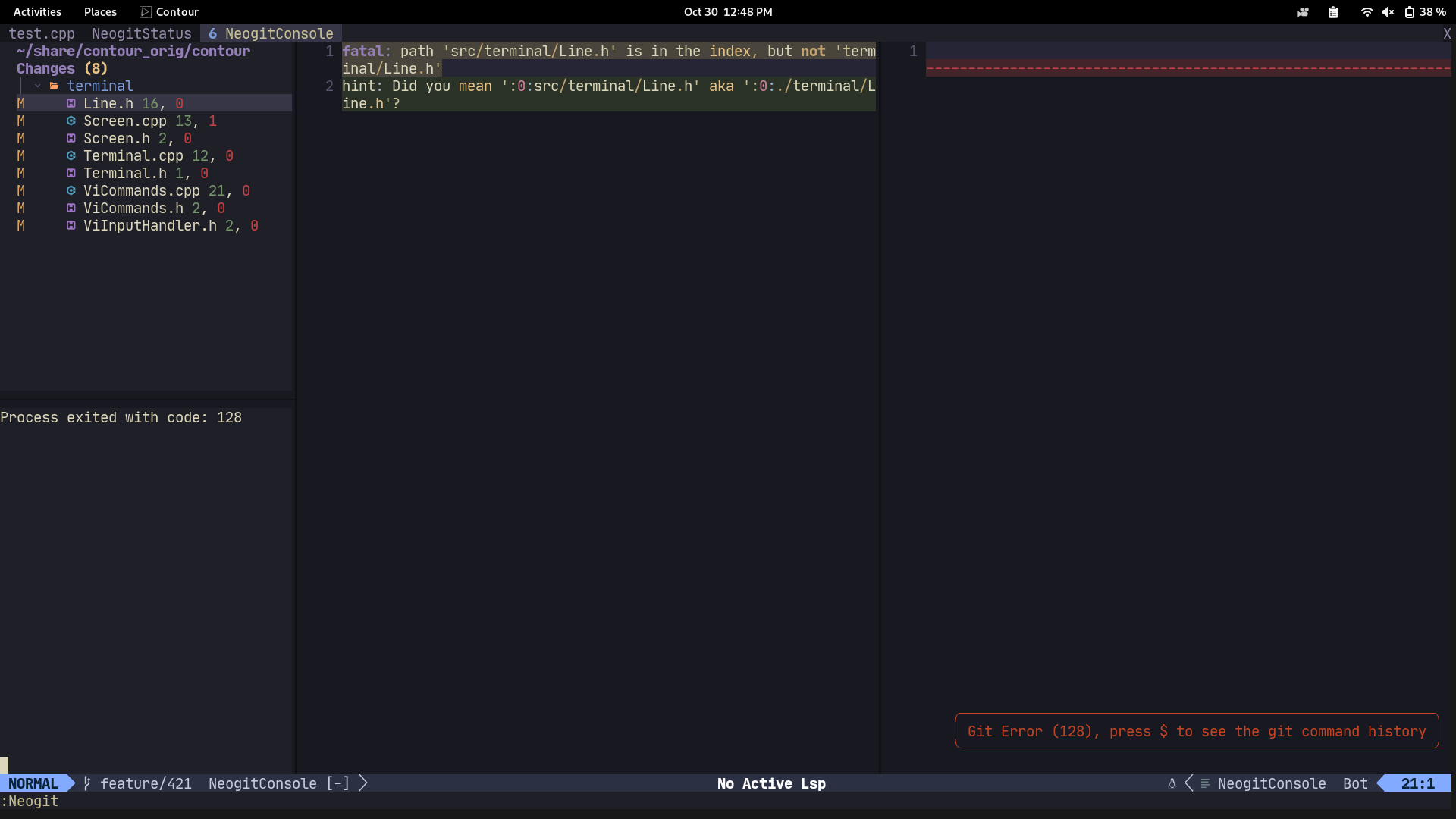Click the header icon beside ViCommands.h
Screen dimensions: 1456x819
pos(71,209)
